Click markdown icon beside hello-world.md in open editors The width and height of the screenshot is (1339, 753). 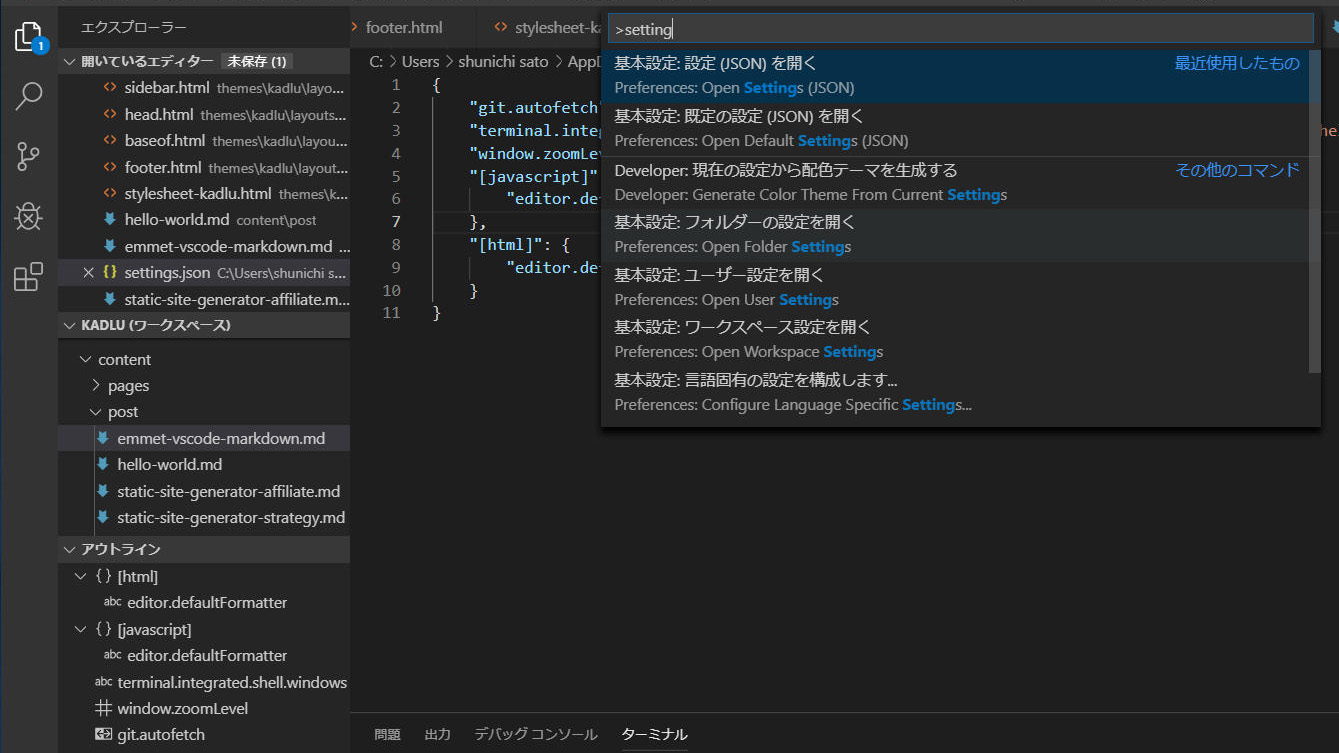[x=110, y=219]
